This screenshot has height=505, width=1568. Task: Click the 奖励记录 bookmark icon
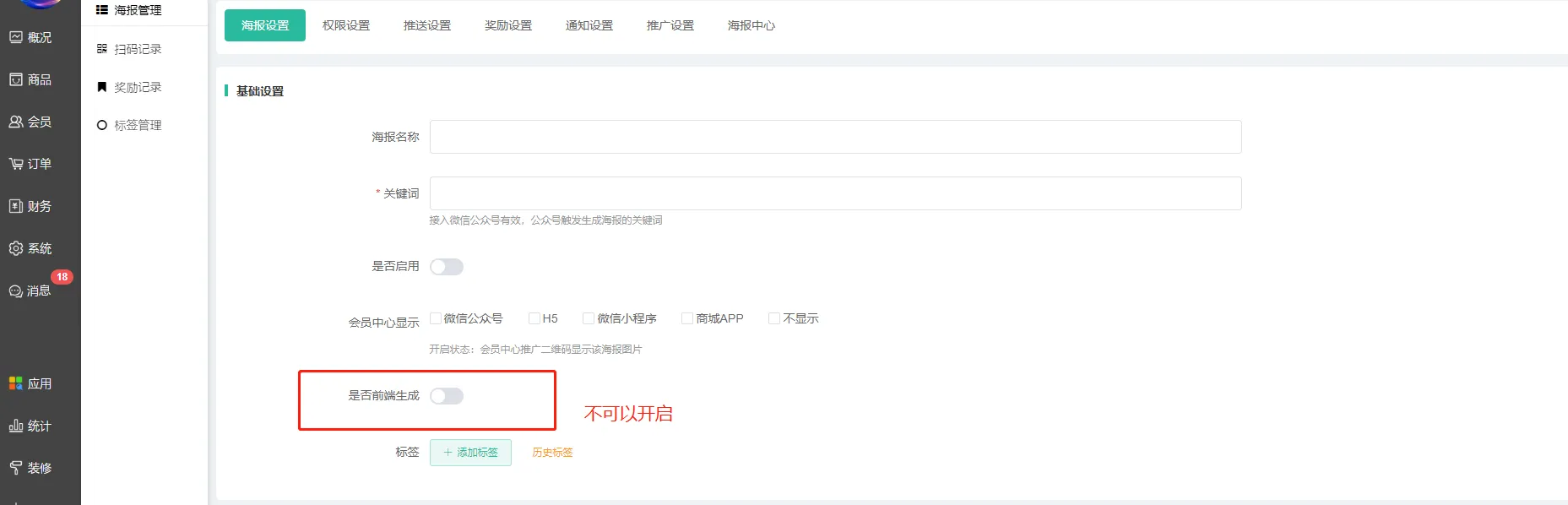(102, 87)
